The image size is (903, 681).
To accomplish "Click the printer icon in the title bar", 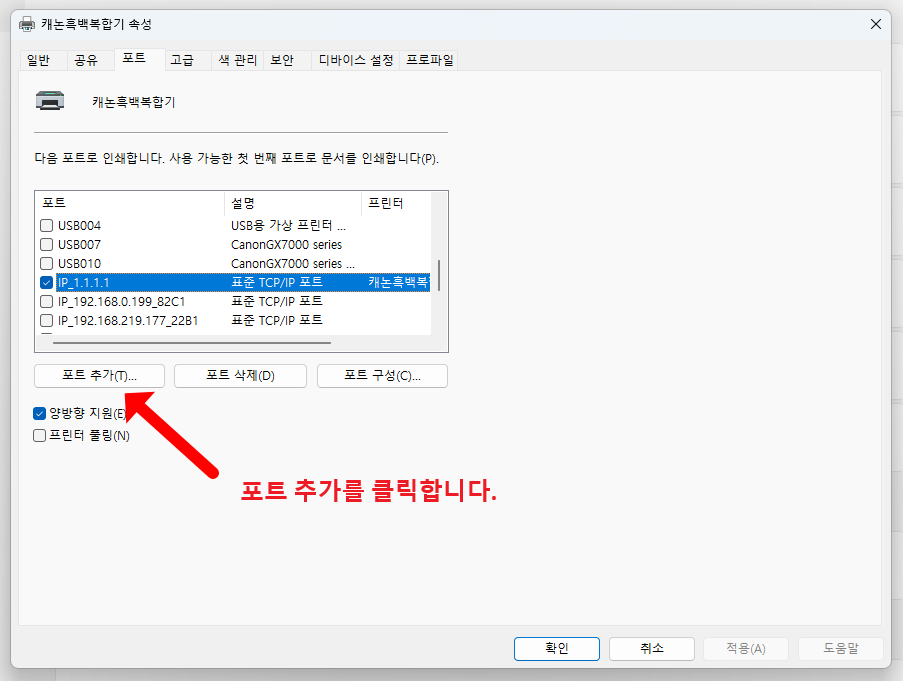I will [x=26, y=23].
